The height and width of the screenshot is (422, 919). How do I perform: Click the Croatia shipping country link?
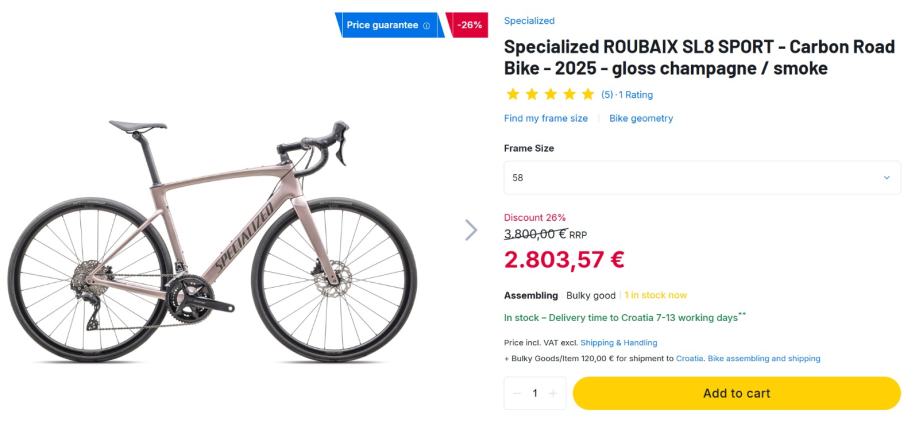pyautogui.click(x=689, y=358)
